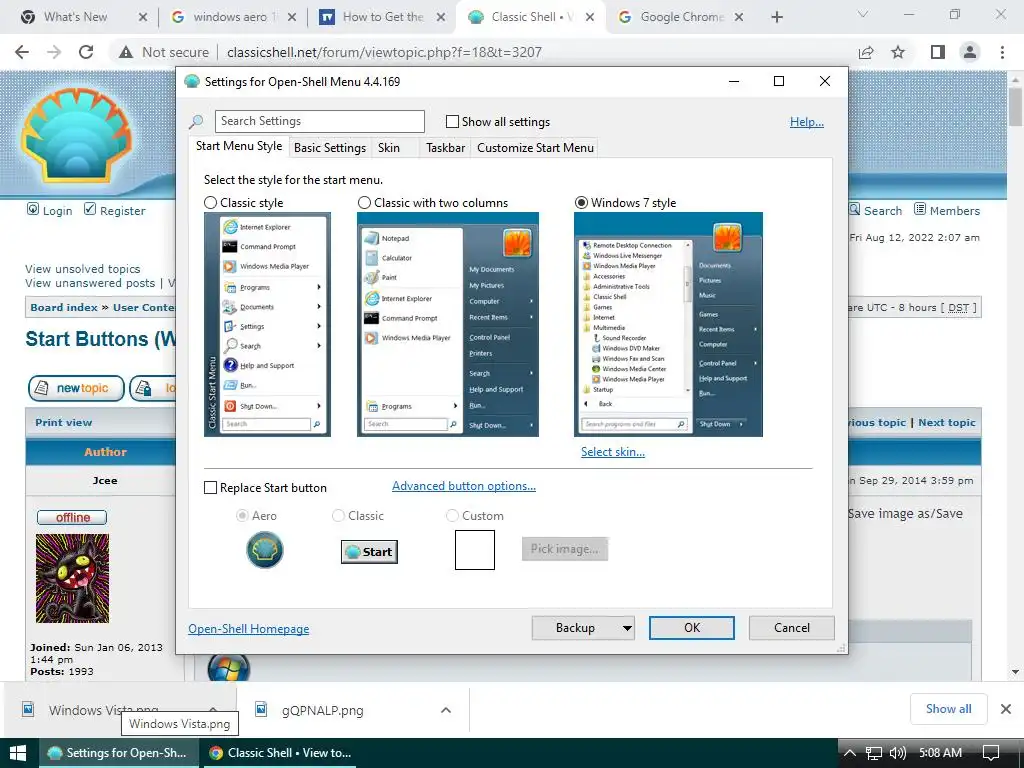Viewport: 1024px width, 768px height.
Task: Close the windows aero tab
Action: coord(292,17)
